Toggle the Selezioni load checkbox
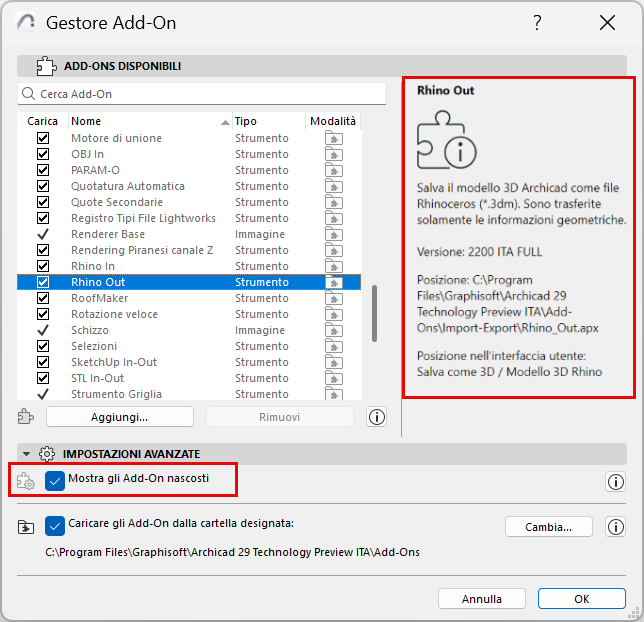 pyautogui.click(x=43, y=346)
